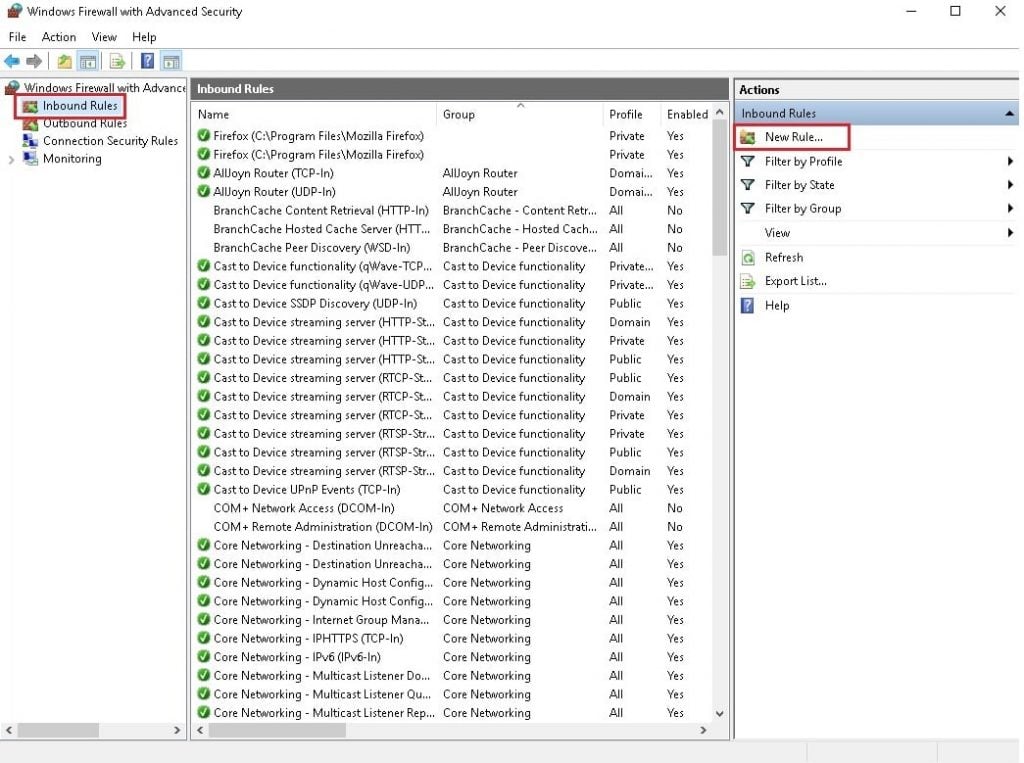The image size is (1024, 763).
Task: Expand the Monitoring tree node
Action: point(11,159)
